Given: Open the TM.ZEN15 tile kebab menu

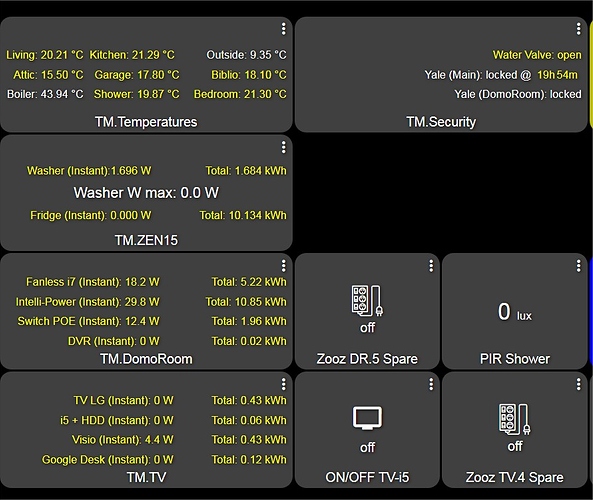Looking at the screenshot, I should [283, 147].
